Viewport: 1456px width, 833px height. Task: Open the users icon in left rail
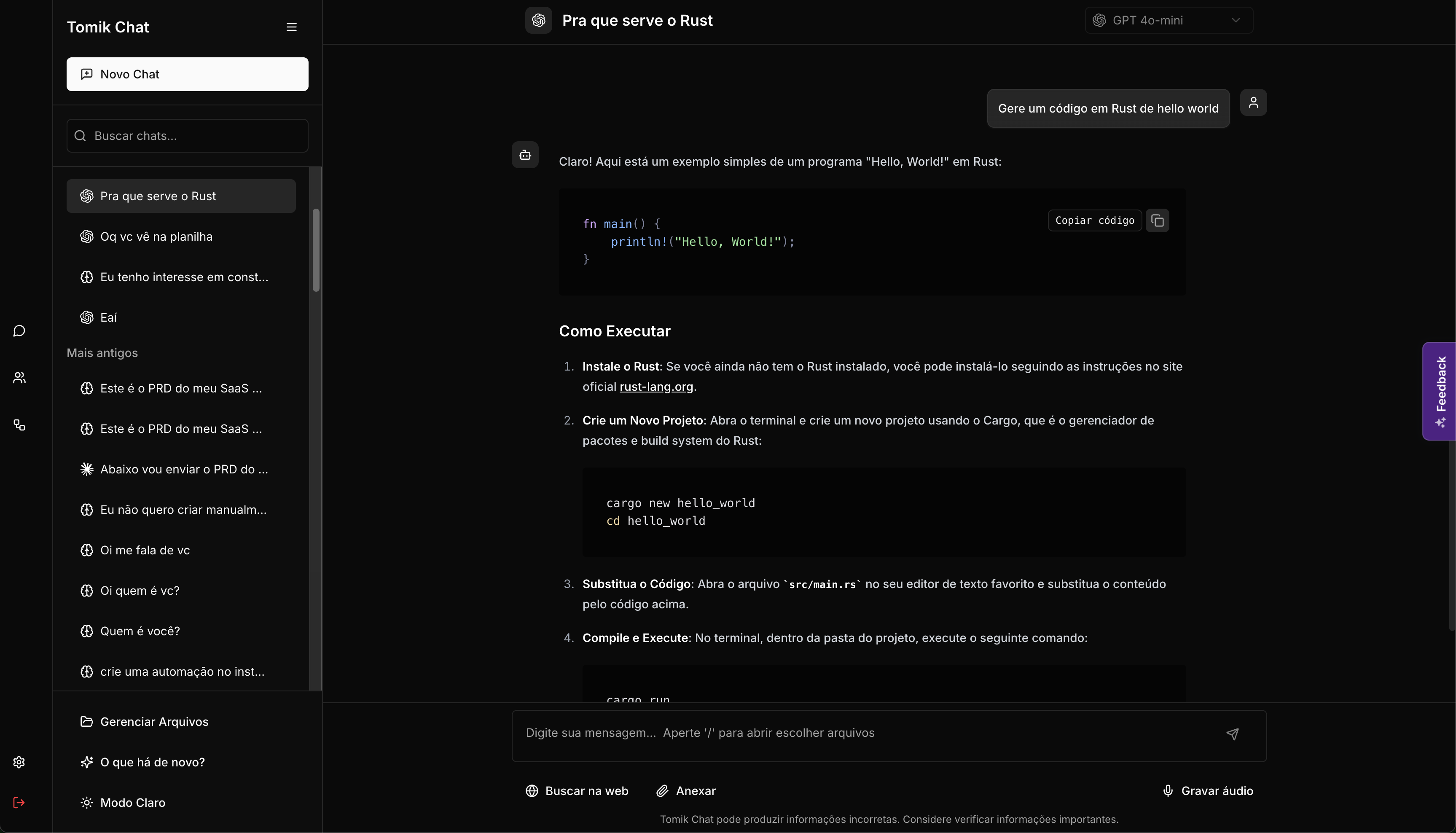[19, 378]
